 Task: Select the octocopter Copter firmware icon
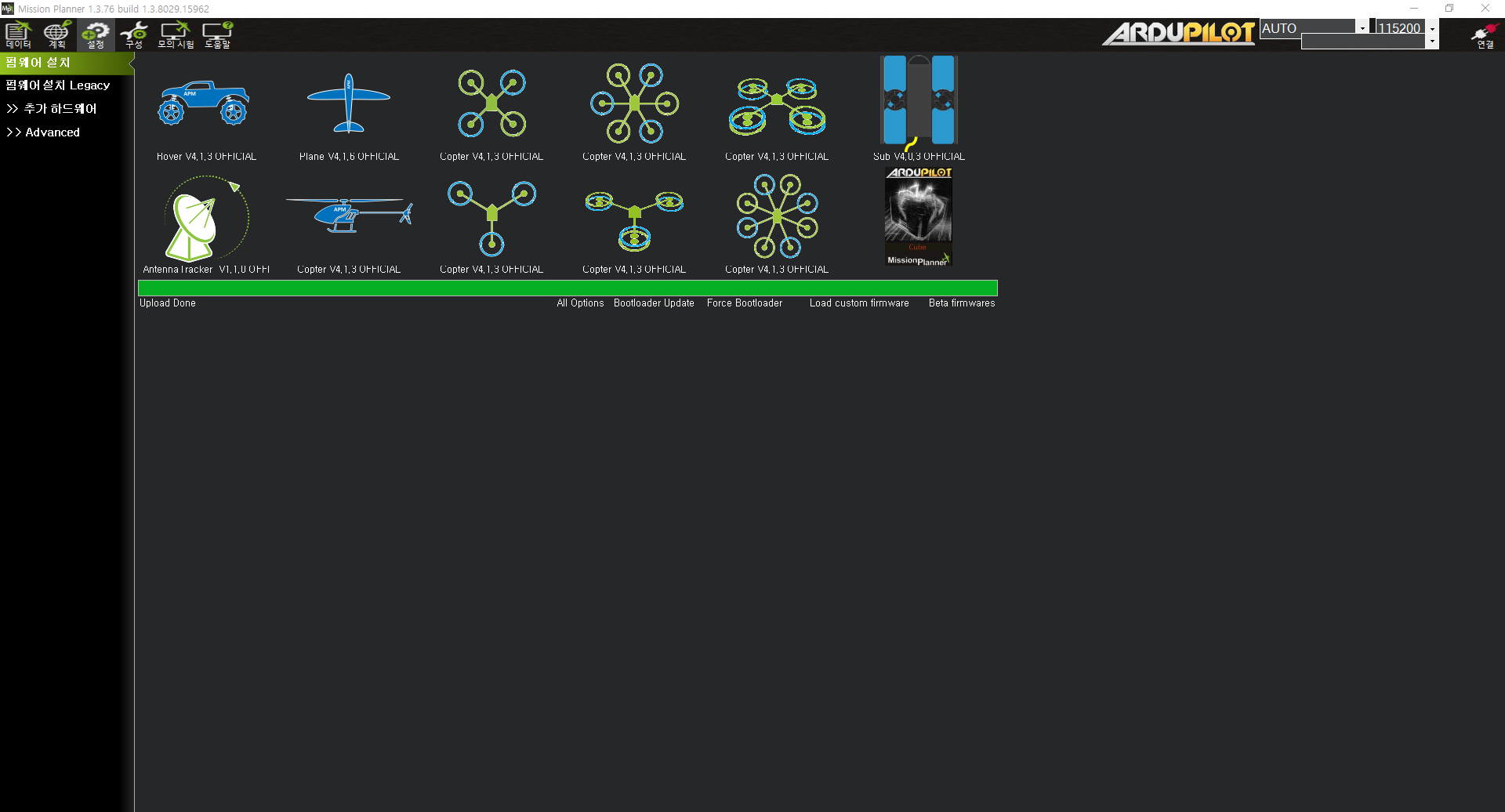click(x=777, y=216)
